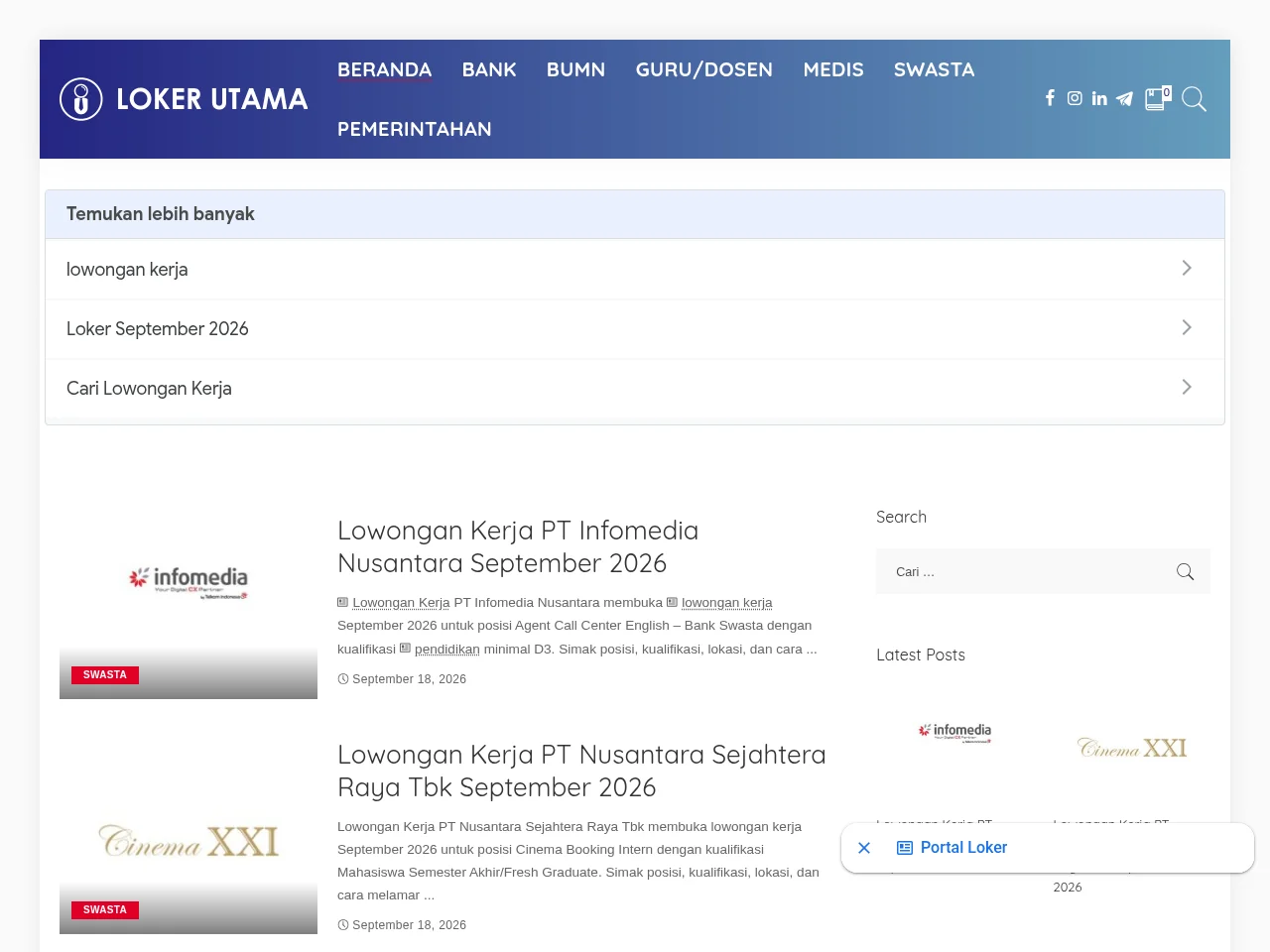Select the 'Loker September 2026' suggestion text

click(158, 329)
